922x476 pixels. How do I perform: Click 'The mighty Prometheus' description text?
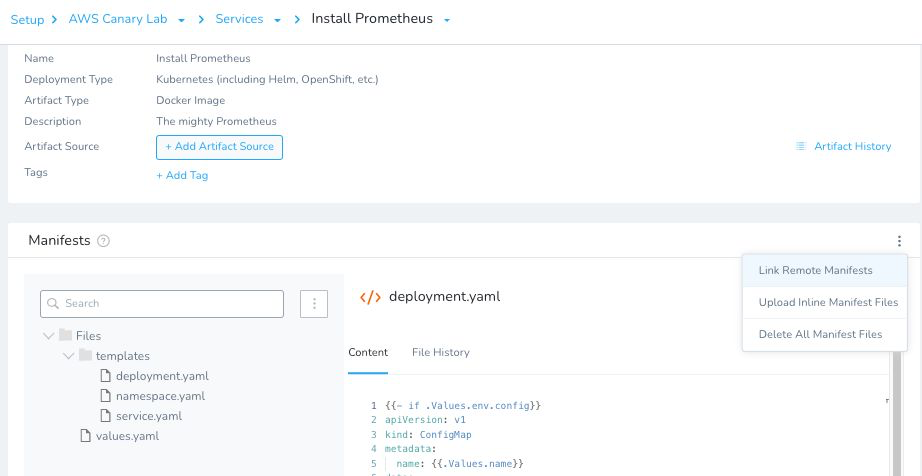216,121
